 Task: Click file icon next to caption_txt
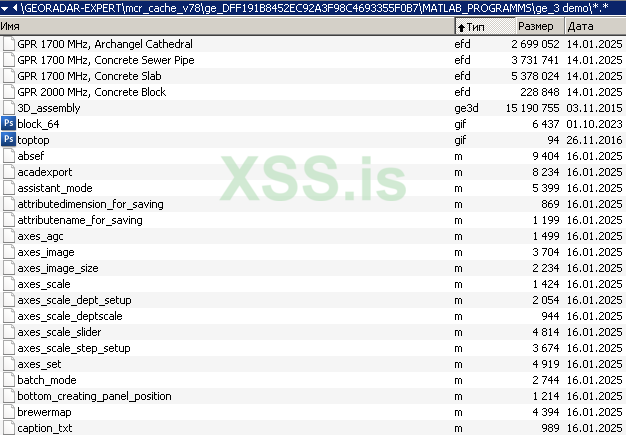click(x=8, y=427)
